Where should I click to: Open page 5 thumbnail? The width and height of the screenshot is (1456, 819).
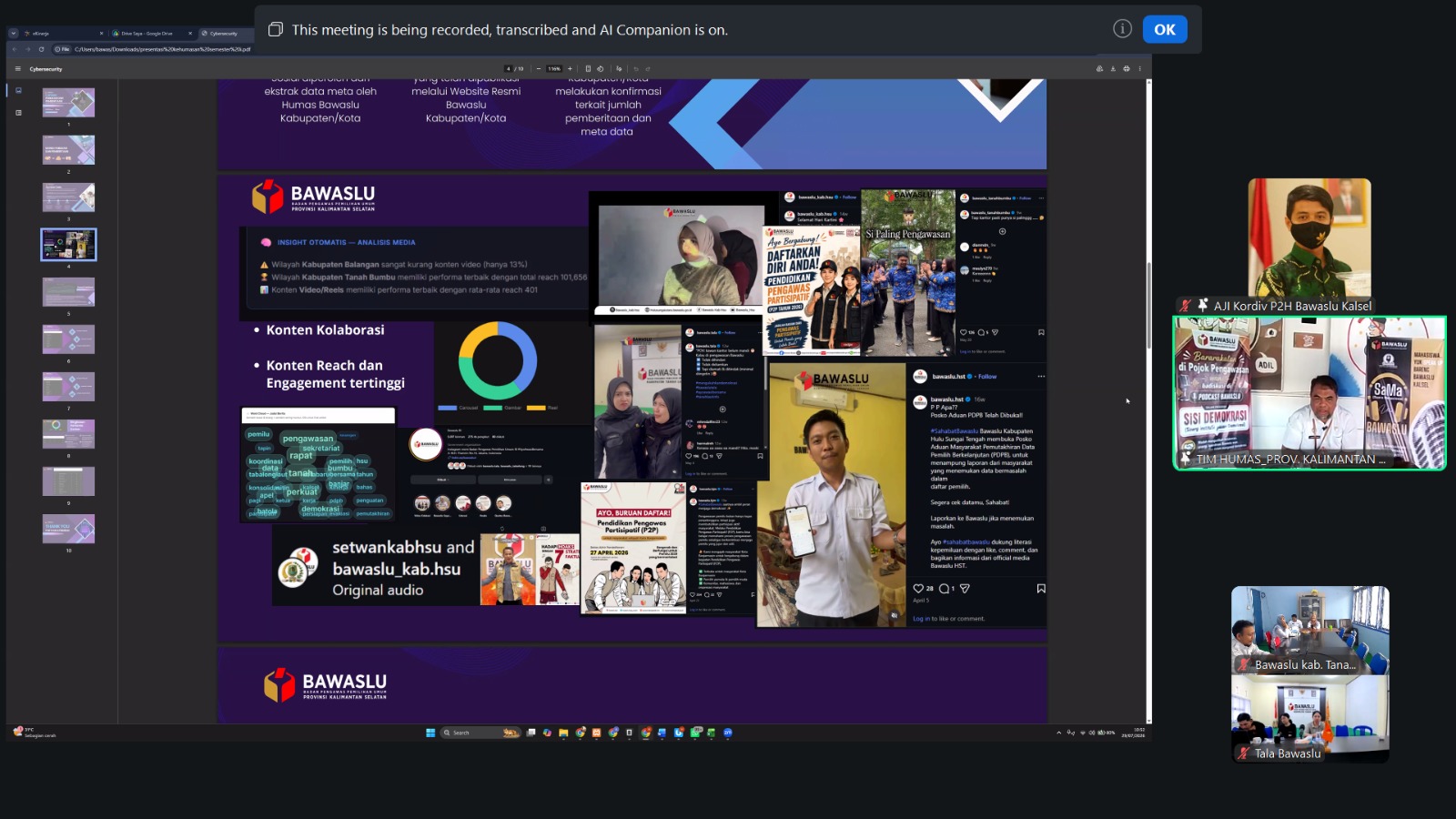click(x=68, y=292)
